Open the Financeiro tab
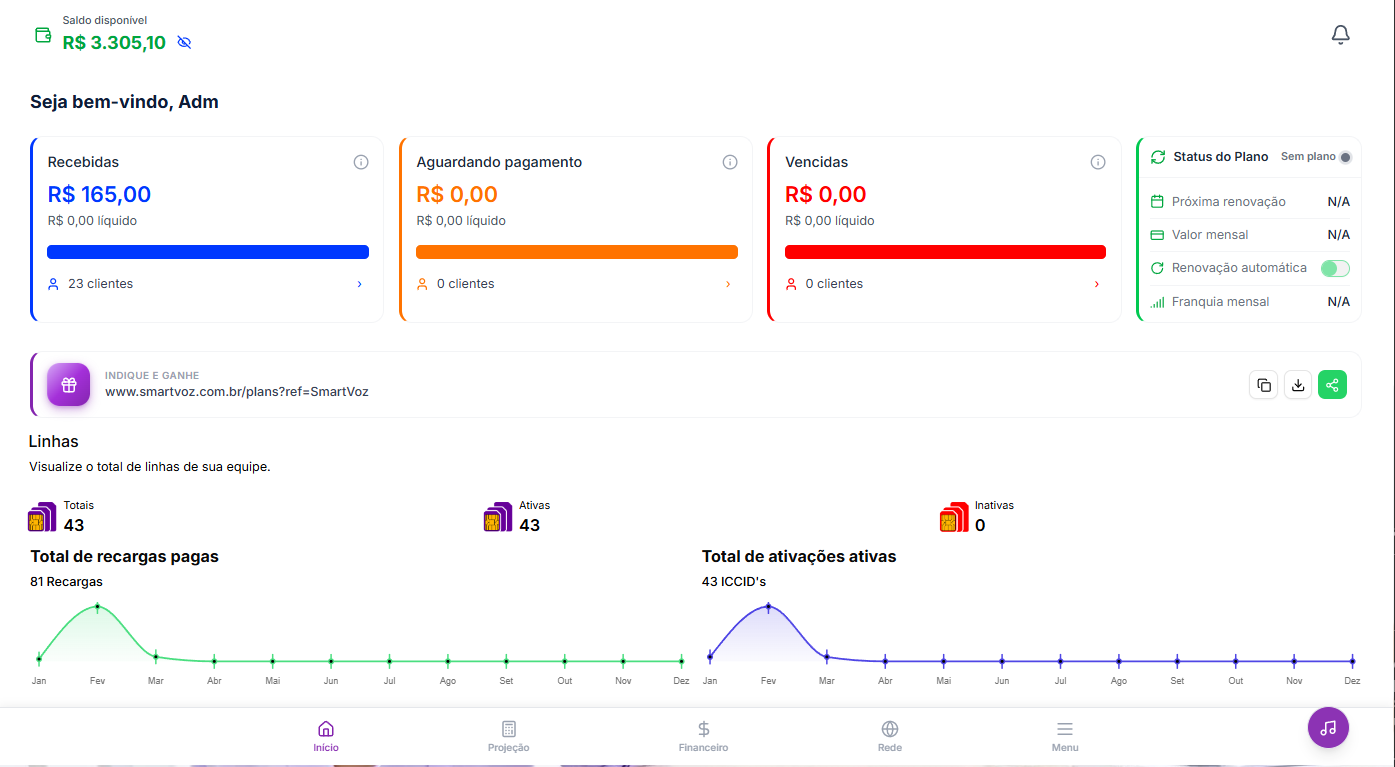 click(703, 736)
